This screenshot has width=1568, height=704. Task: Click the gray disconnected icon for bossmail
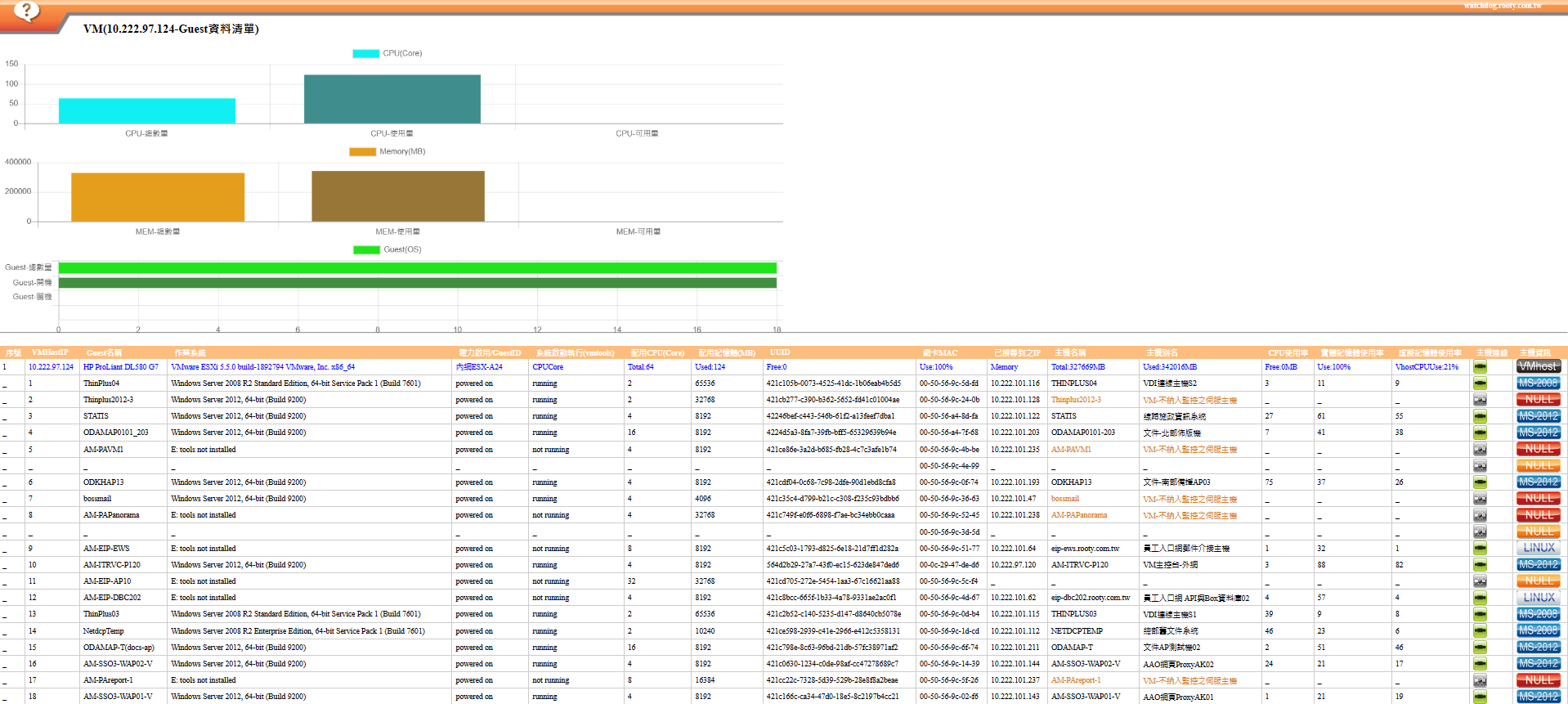1480,499
